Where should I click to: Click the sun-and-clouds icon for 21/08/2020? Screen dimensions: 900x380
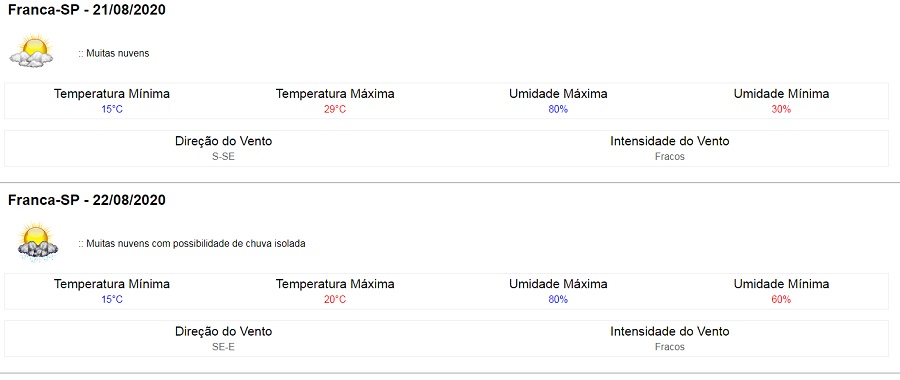[x=32, y=51]
